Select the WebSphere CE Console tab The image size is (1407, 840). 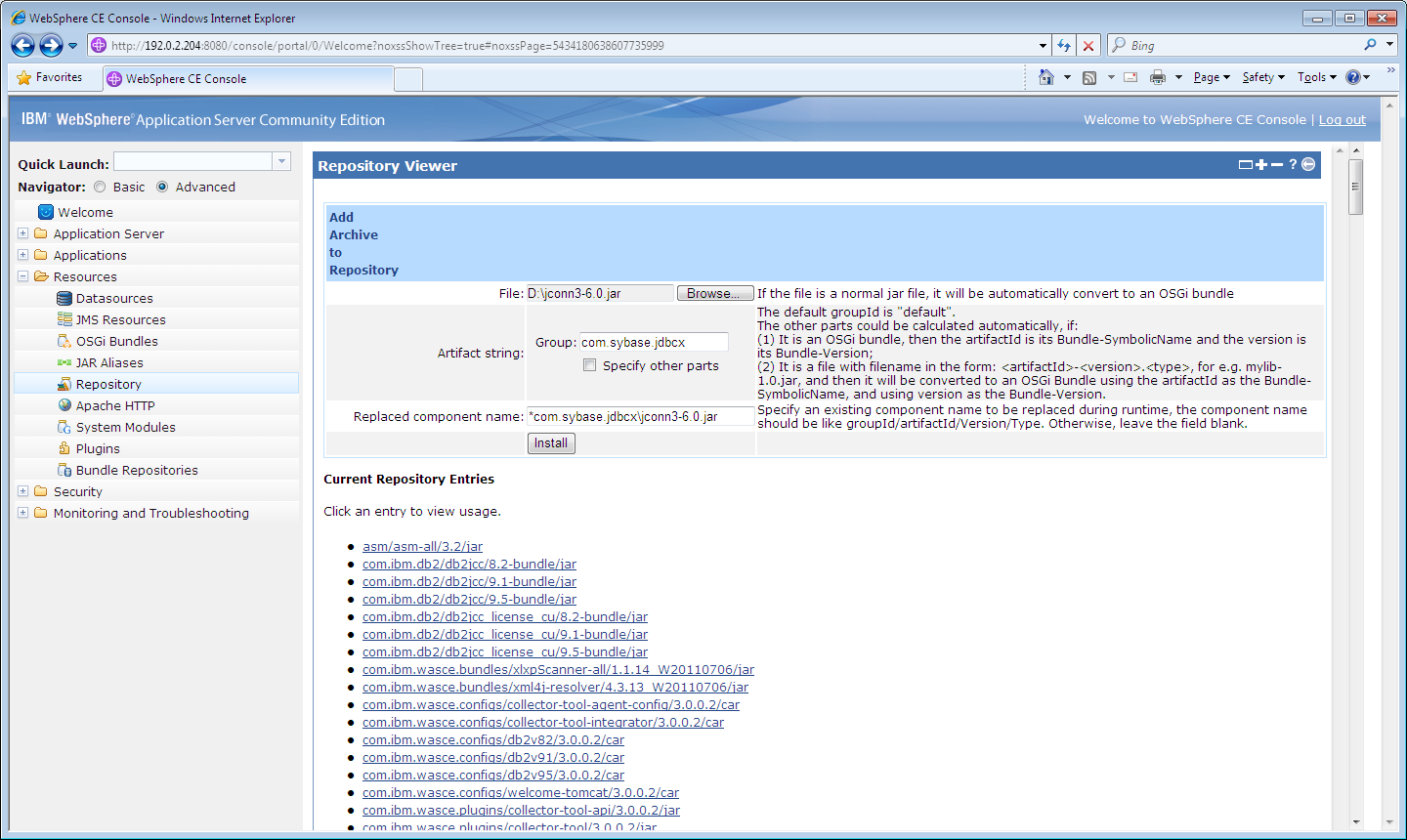247,79
